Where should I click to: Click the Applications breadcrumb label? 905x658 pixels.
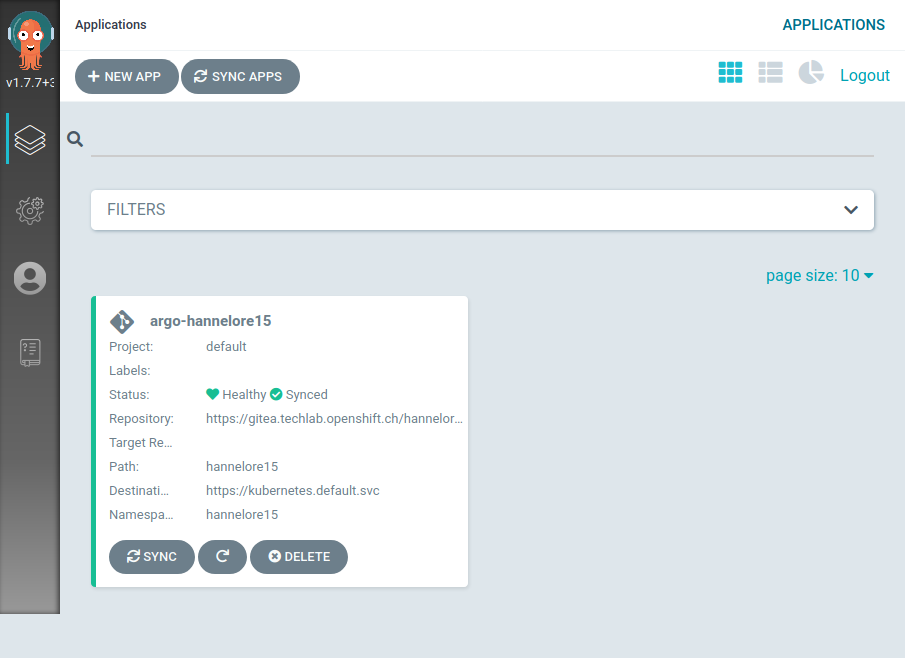(x=110, y=24)
